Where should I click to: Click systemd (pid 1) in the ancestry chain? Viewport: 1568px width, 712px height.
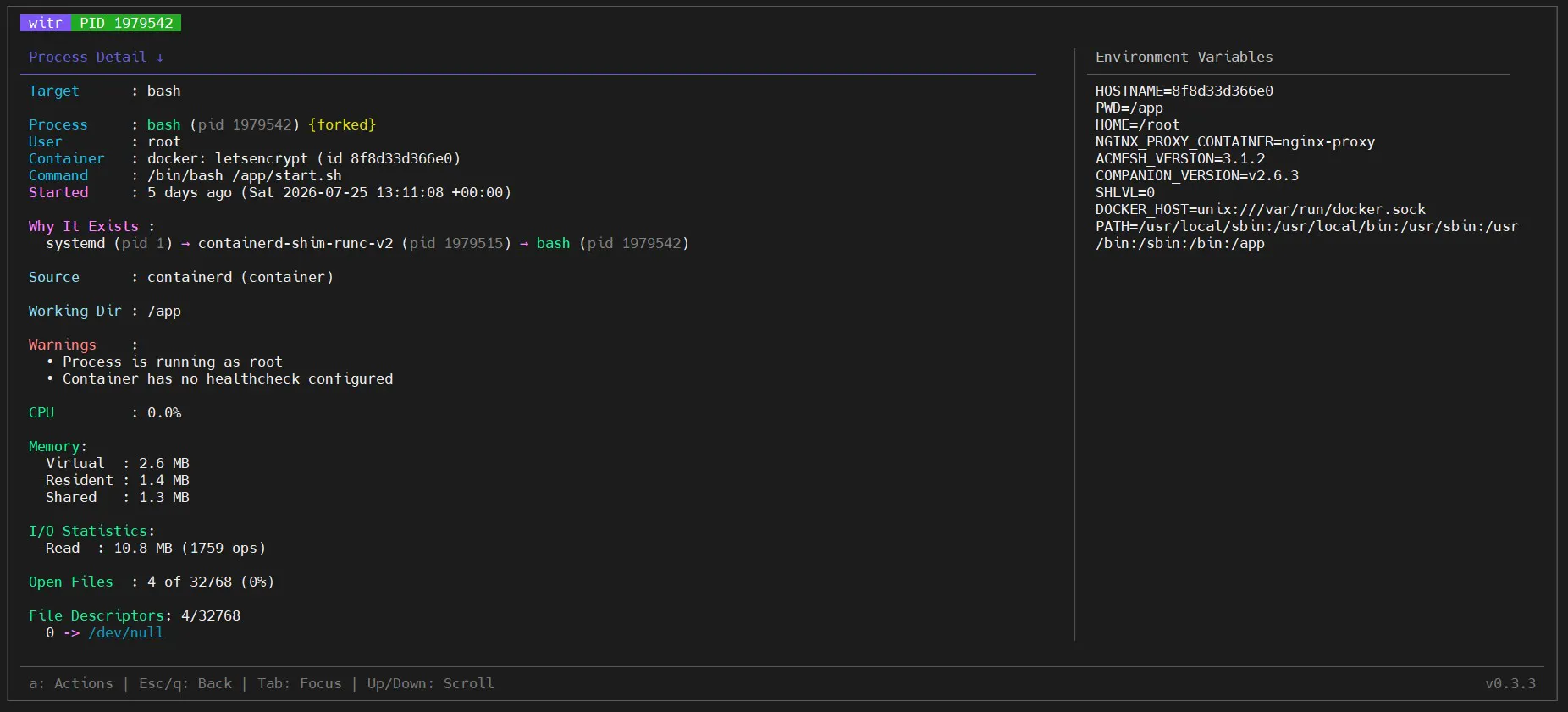(108, 243)
